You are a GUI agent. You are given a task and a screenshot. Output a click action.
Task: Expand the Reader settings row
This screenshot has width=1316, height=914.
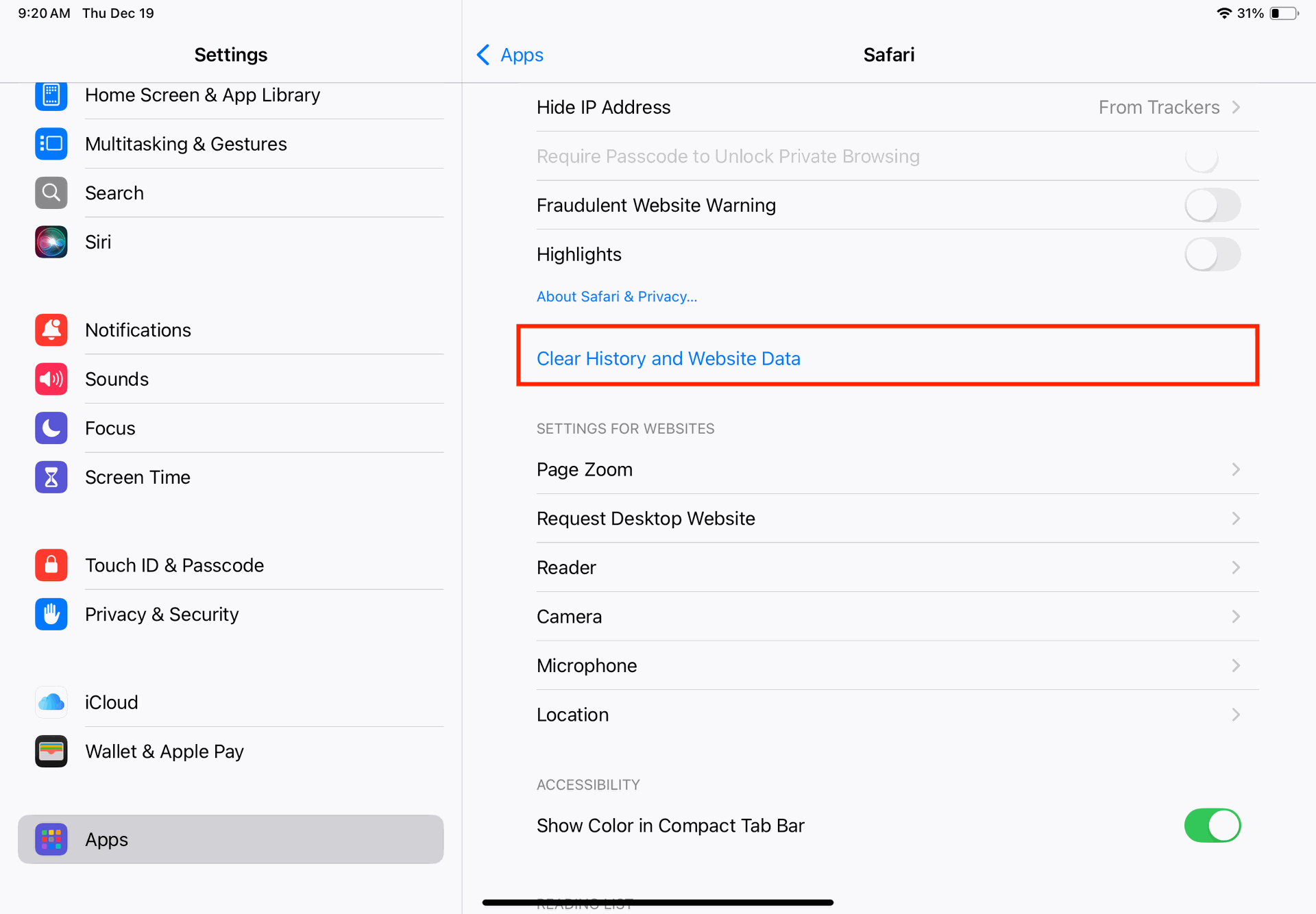(x=897, y=567)
